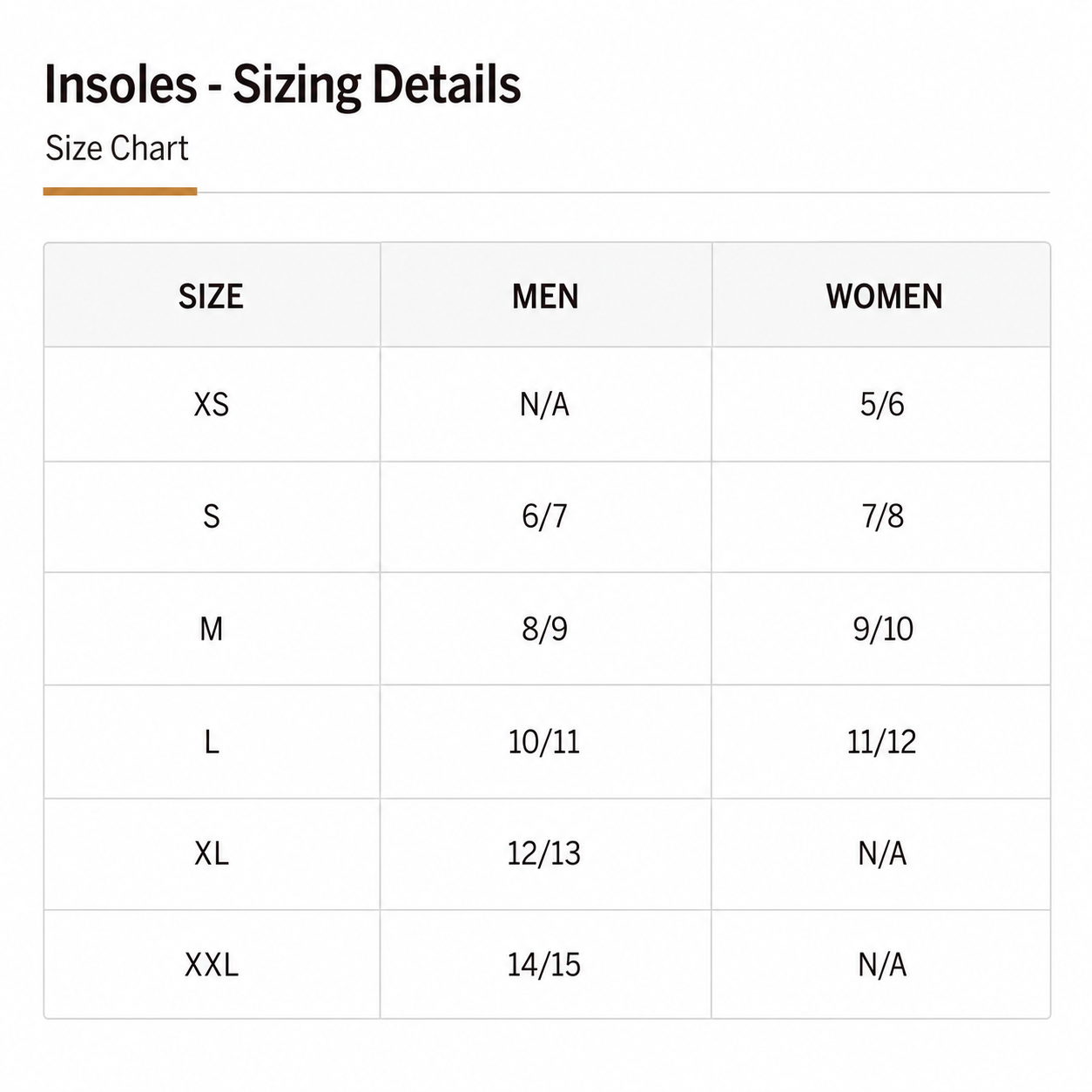Select the L size row label
The width and height of the screenshot is (1092, 1092).
(x=212, y=742)
